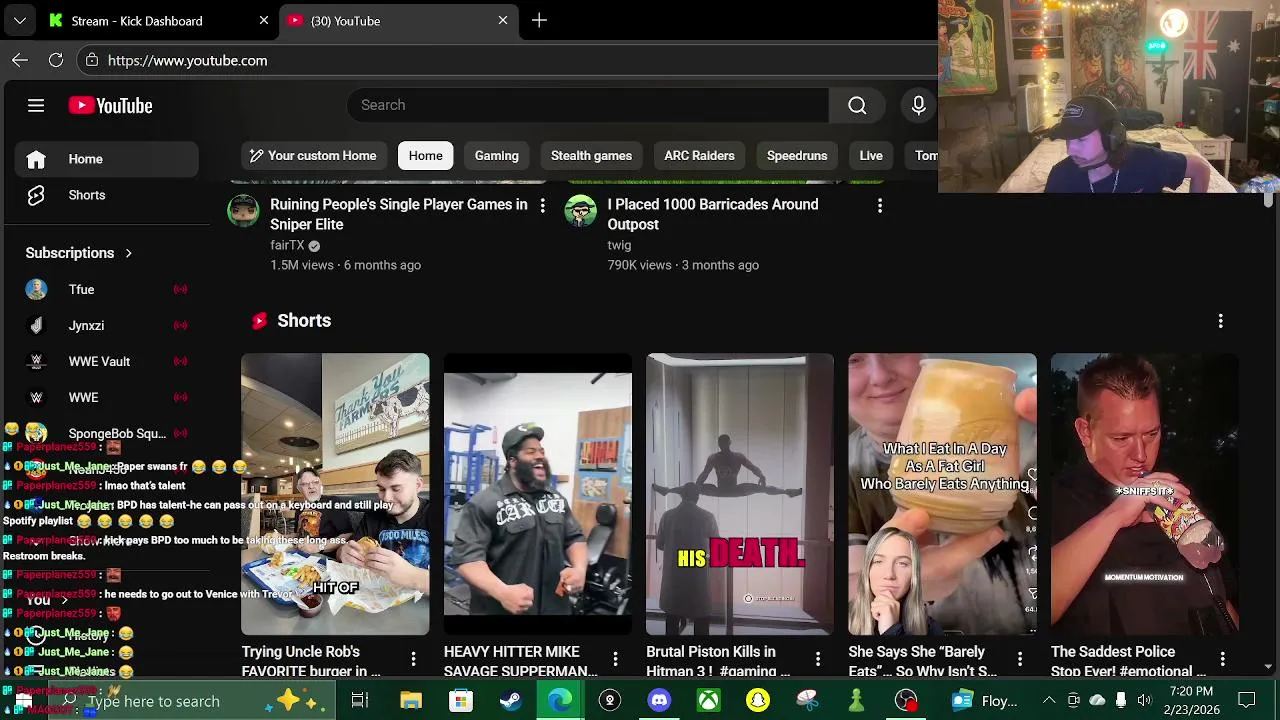Play Uncle Rob's burger short thumbnail
1280x720 pixels.
pos(335,494)
